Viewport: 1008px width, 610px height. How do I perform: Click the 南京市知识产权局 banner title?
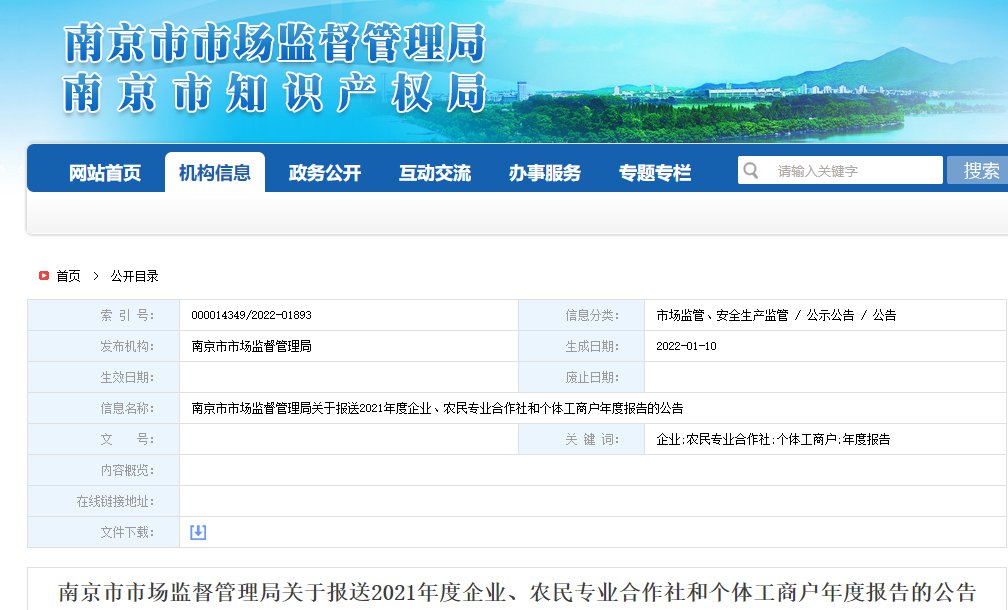pyautogui.click(x=275, y=93)
